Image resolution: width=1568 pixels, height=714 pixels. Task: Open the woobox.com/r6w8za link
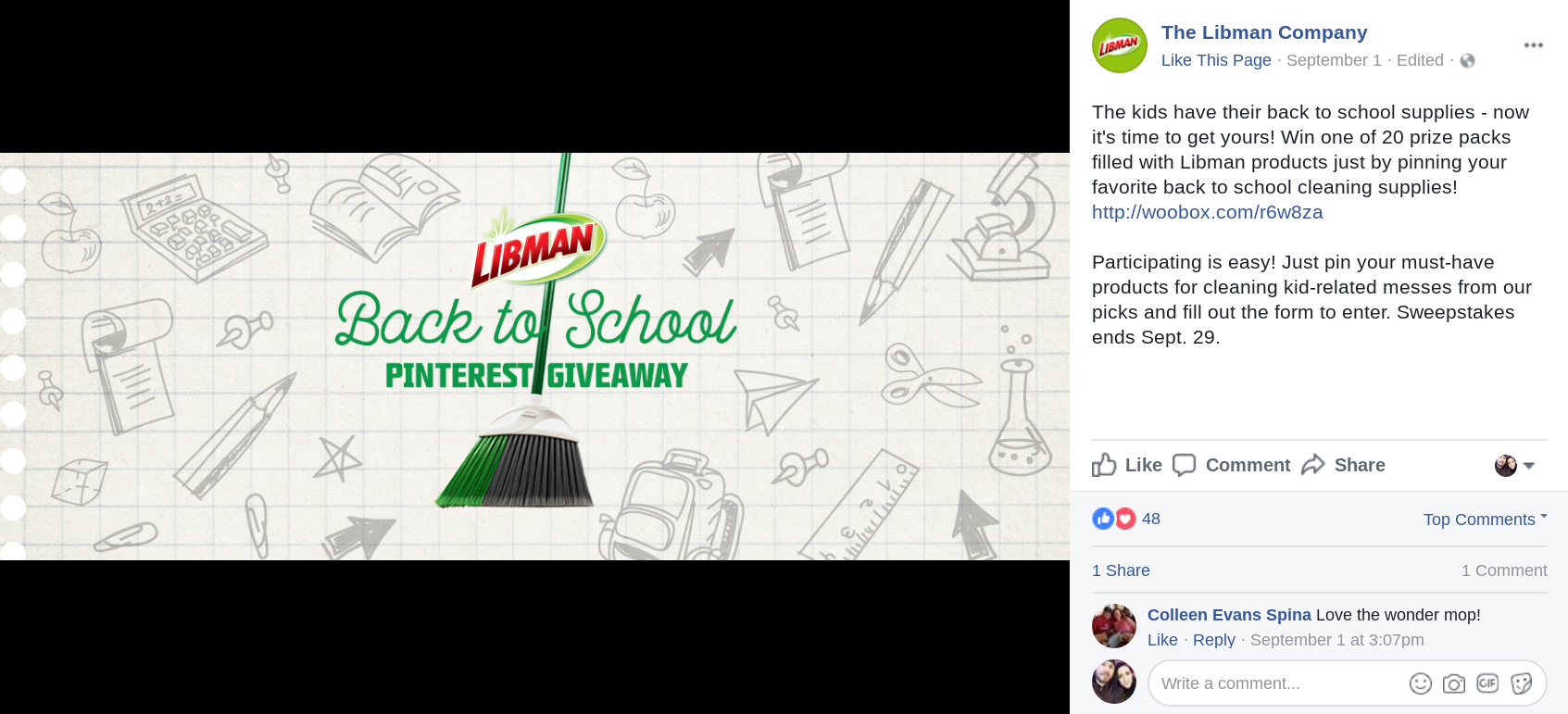(1207, 212)
